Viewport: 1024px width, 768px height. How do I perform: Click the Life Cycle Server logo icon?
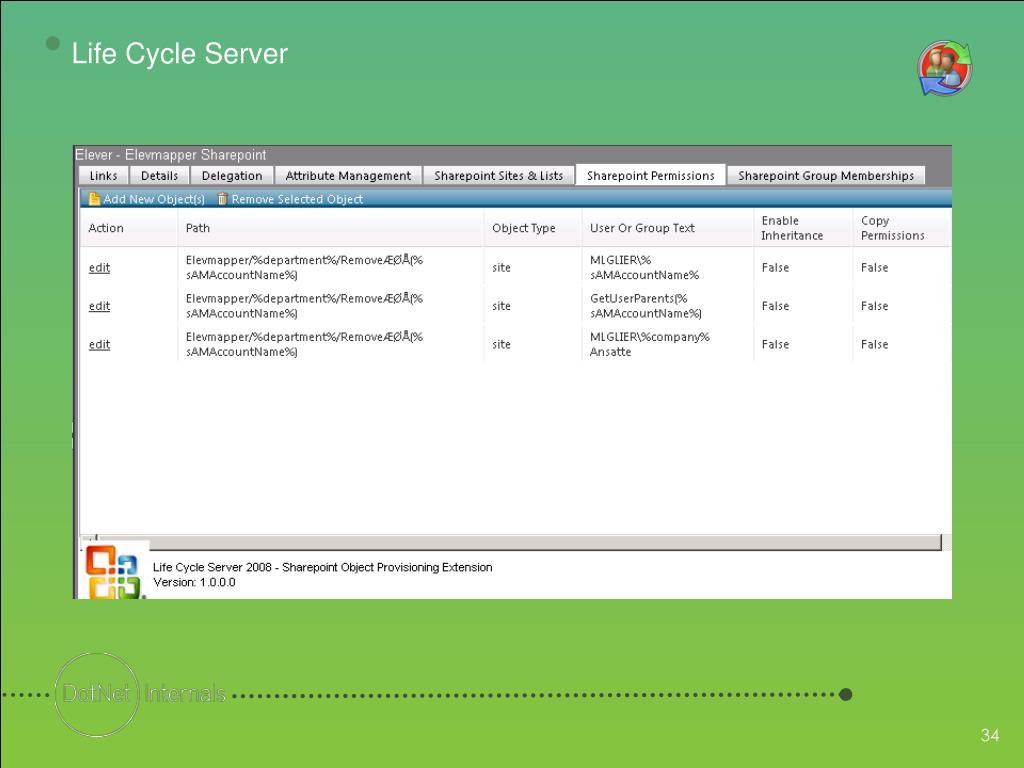945,68
